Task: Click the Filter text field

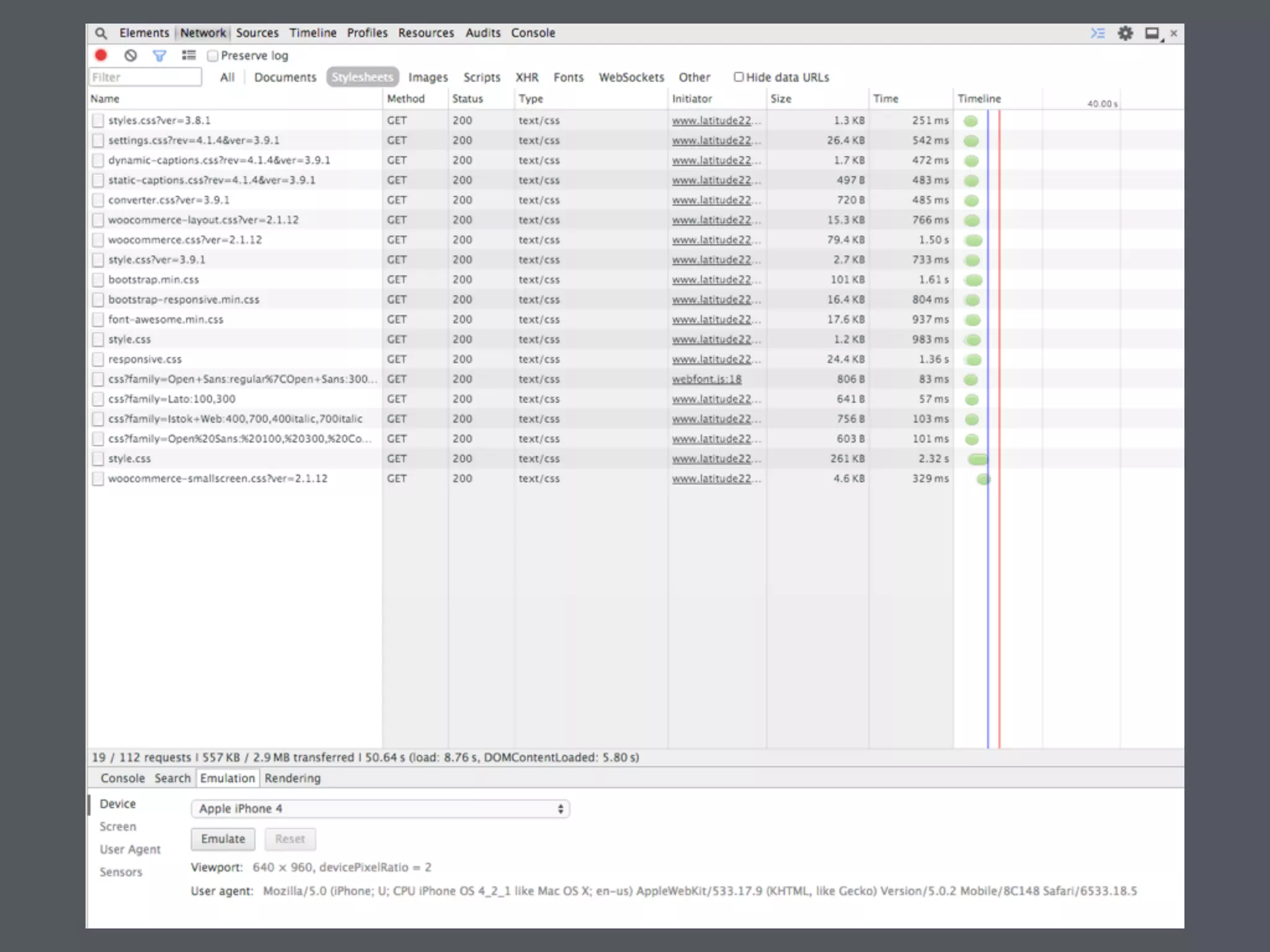Action: pos(144,77)
